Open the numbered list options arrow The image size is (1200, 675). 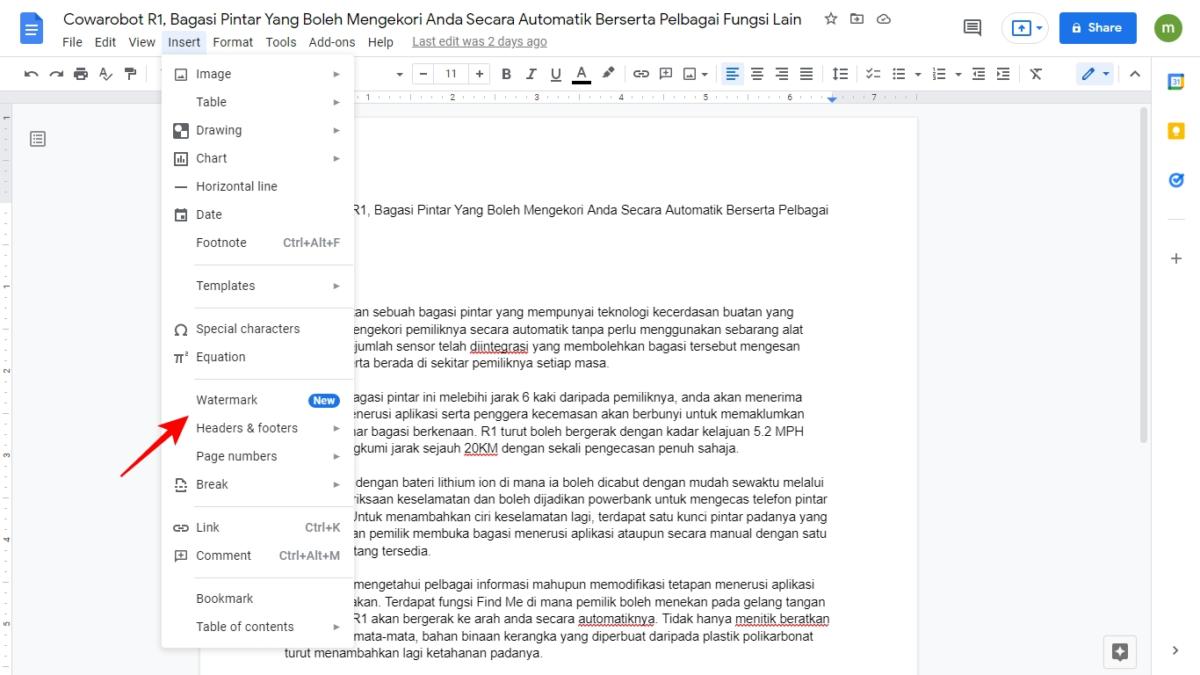(958, 74)
